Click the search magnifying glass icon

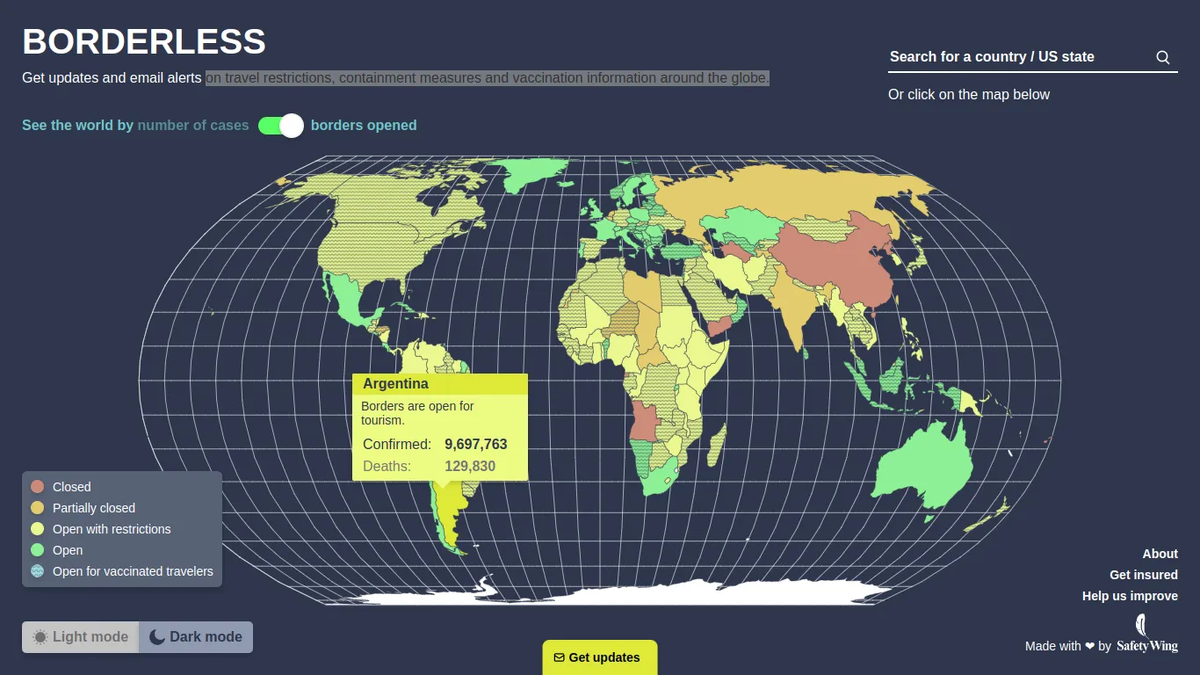coord(1162,57)
